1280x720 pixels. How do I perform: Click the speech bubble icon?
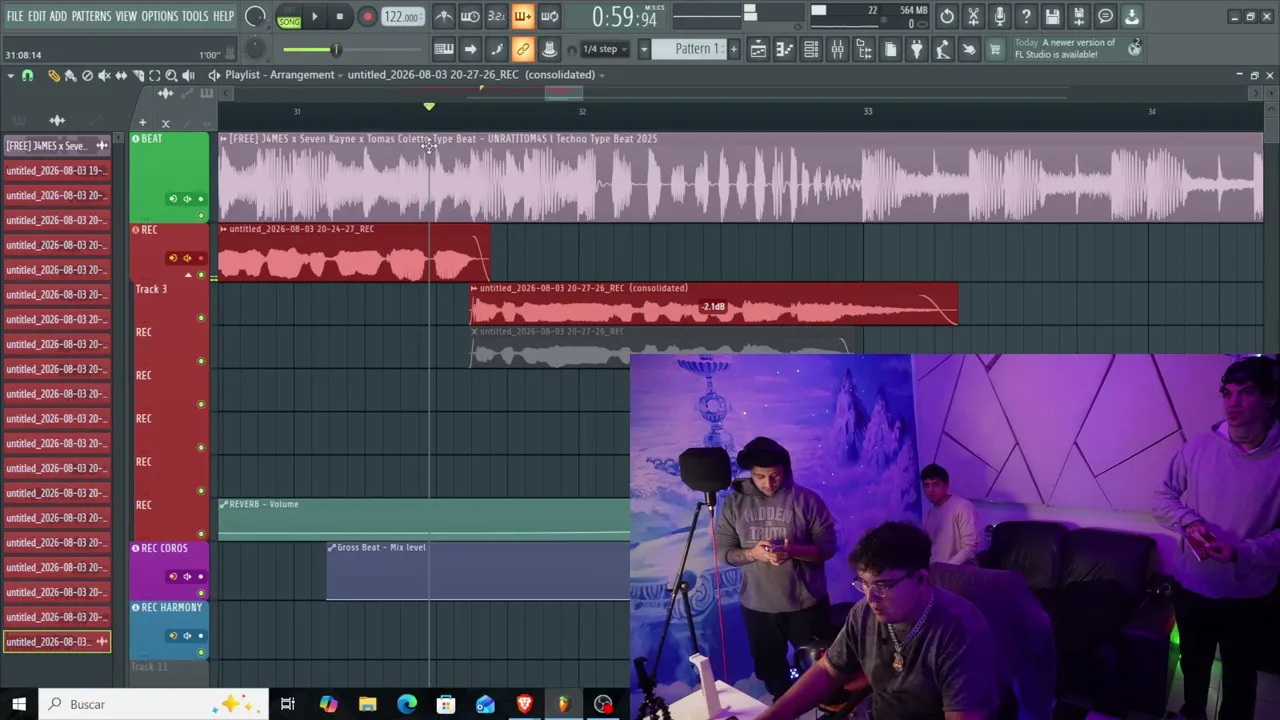1105,16
